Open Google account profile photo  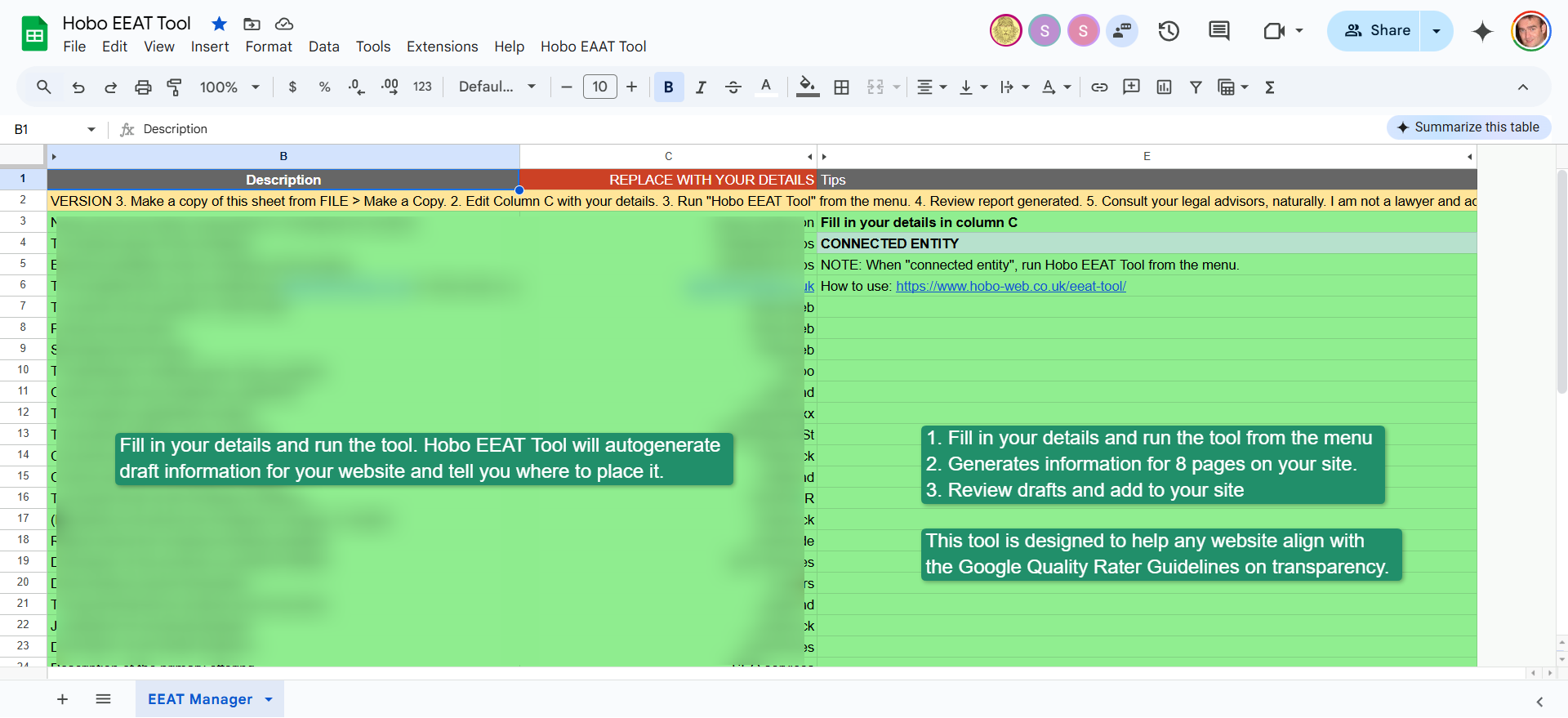pos(1531,31)
